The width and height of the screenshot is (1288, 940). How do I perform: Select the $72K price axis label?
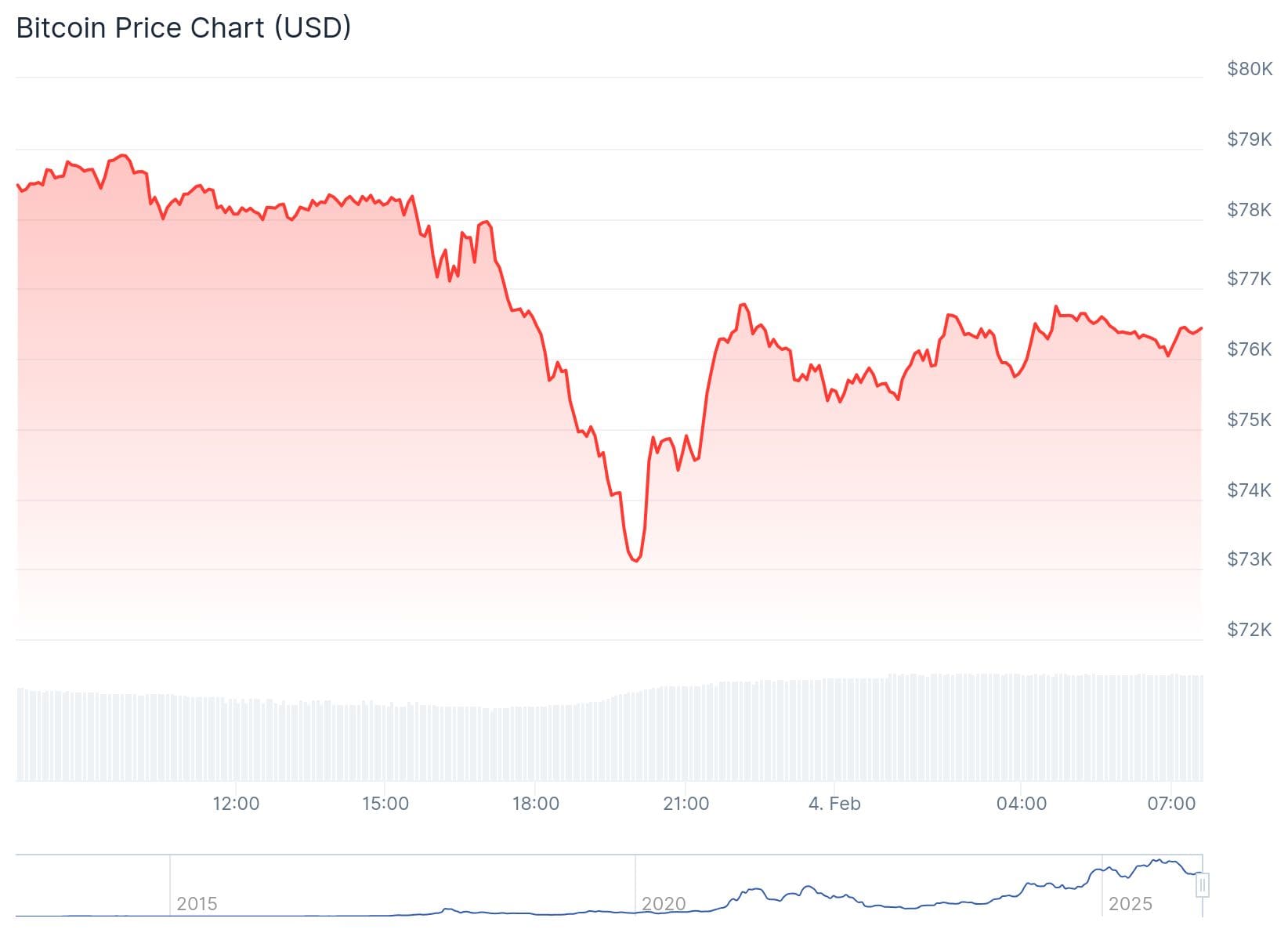[x=1250, y=630]
